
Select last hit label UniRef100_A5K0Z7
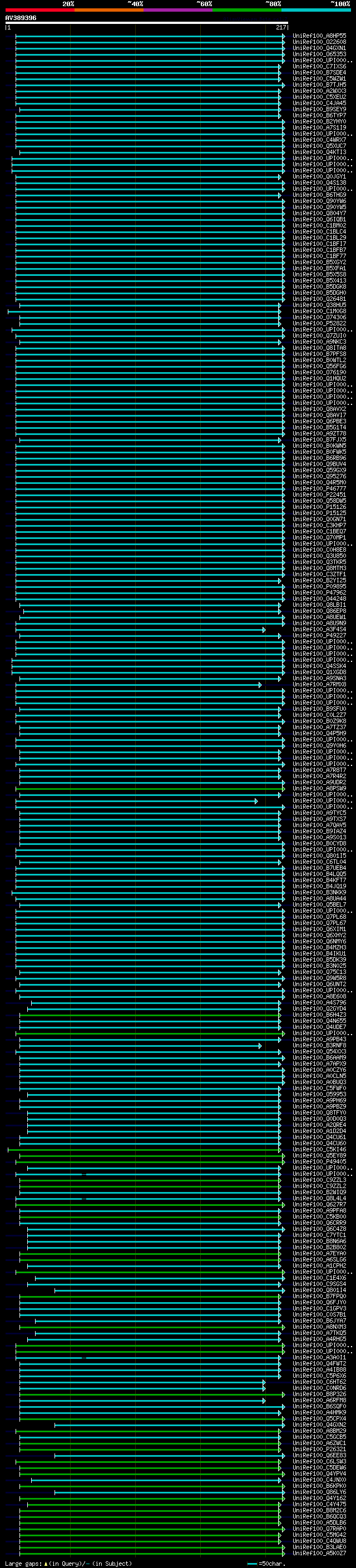pyautogui.click(x=319, y=1554)
